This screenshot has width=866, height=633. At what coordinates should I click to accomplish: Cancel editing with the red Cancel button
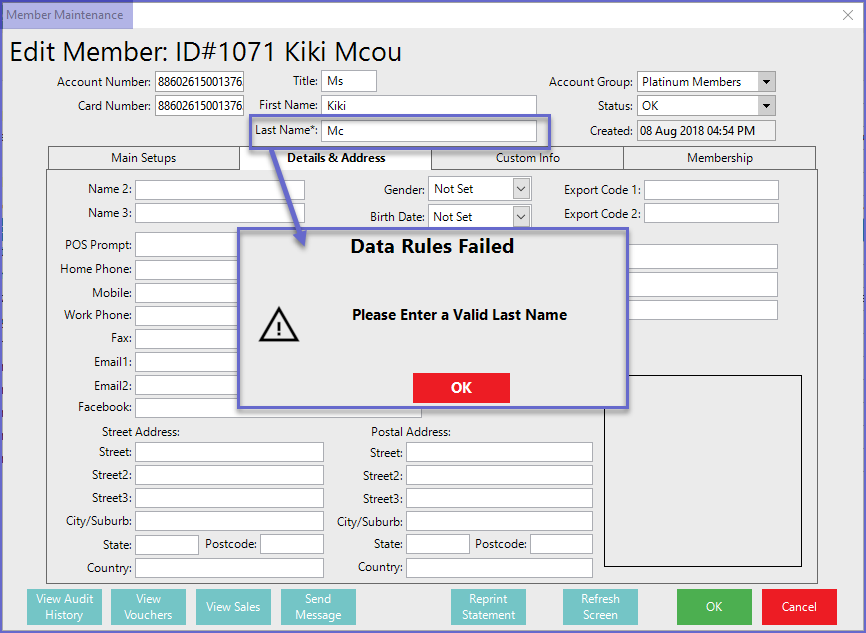pos(798,607)
